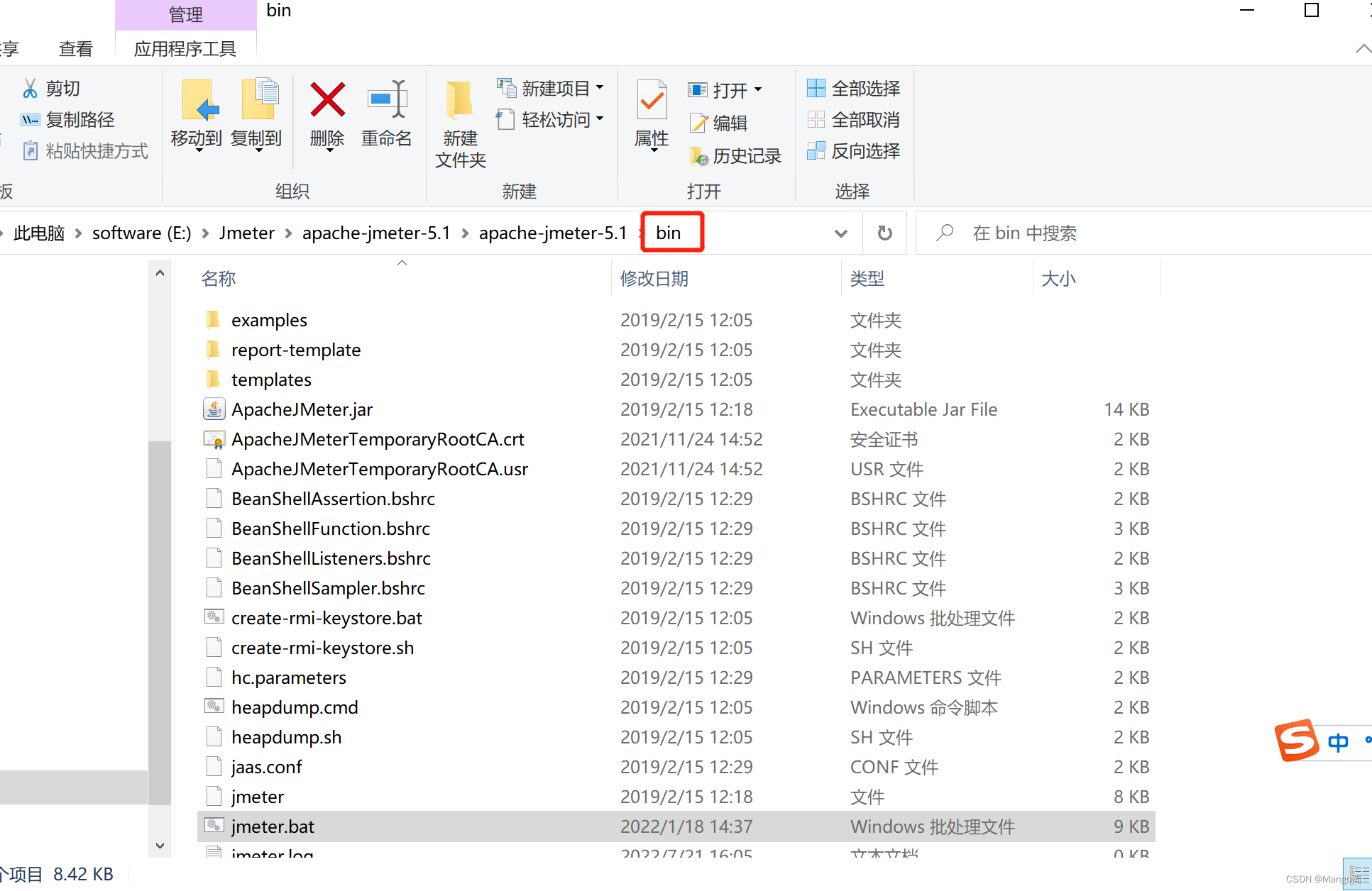Maximize the bin Explorer window

point(1312,10)
